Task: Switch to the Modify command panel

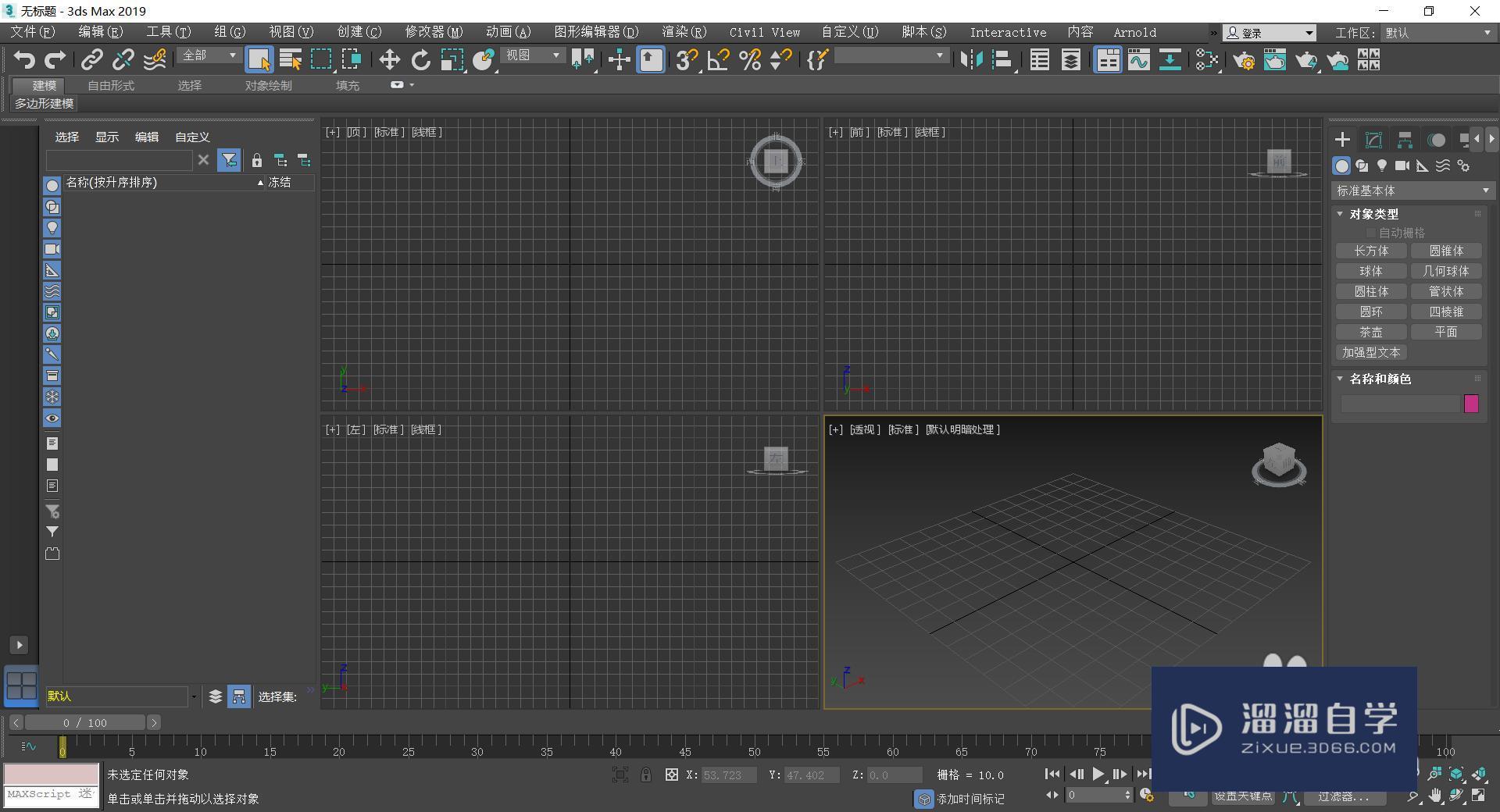Action: point(1373,139)
